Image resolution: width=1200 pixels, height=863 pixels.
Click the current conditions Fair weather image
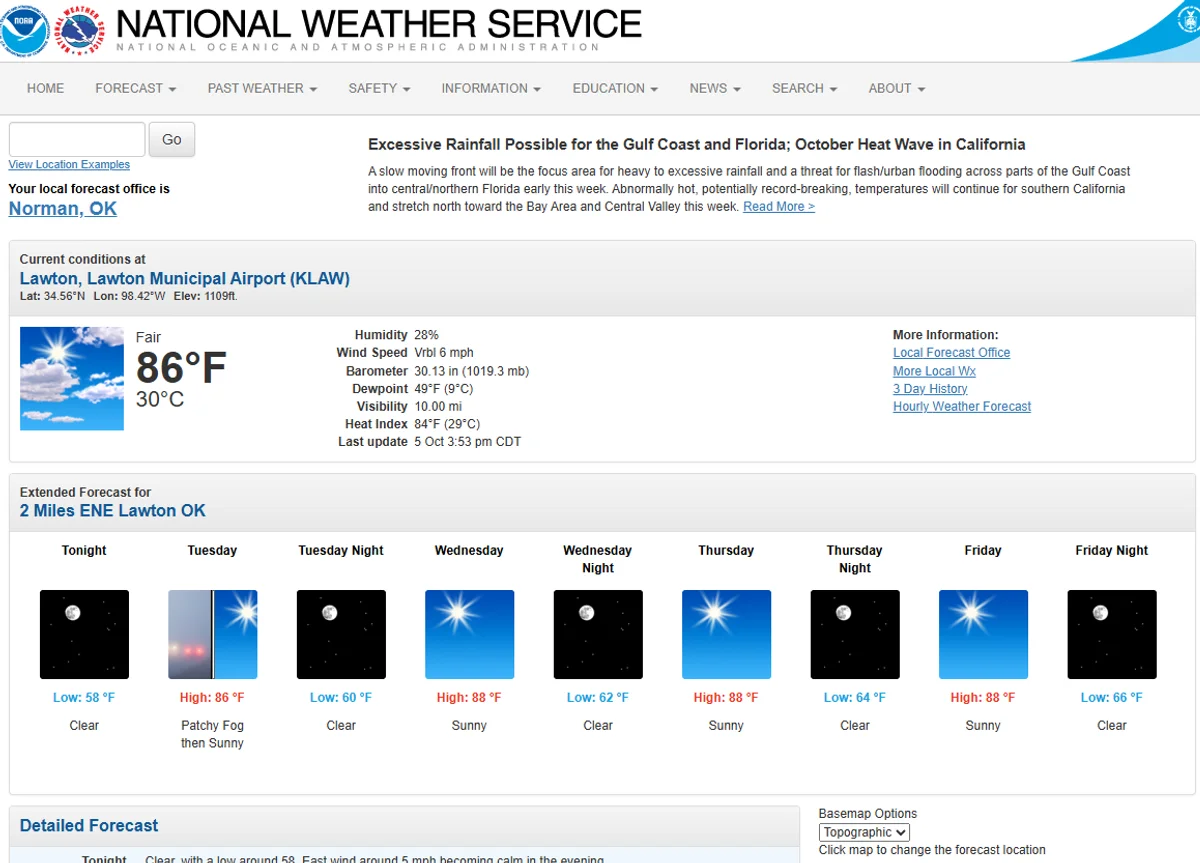72,378
